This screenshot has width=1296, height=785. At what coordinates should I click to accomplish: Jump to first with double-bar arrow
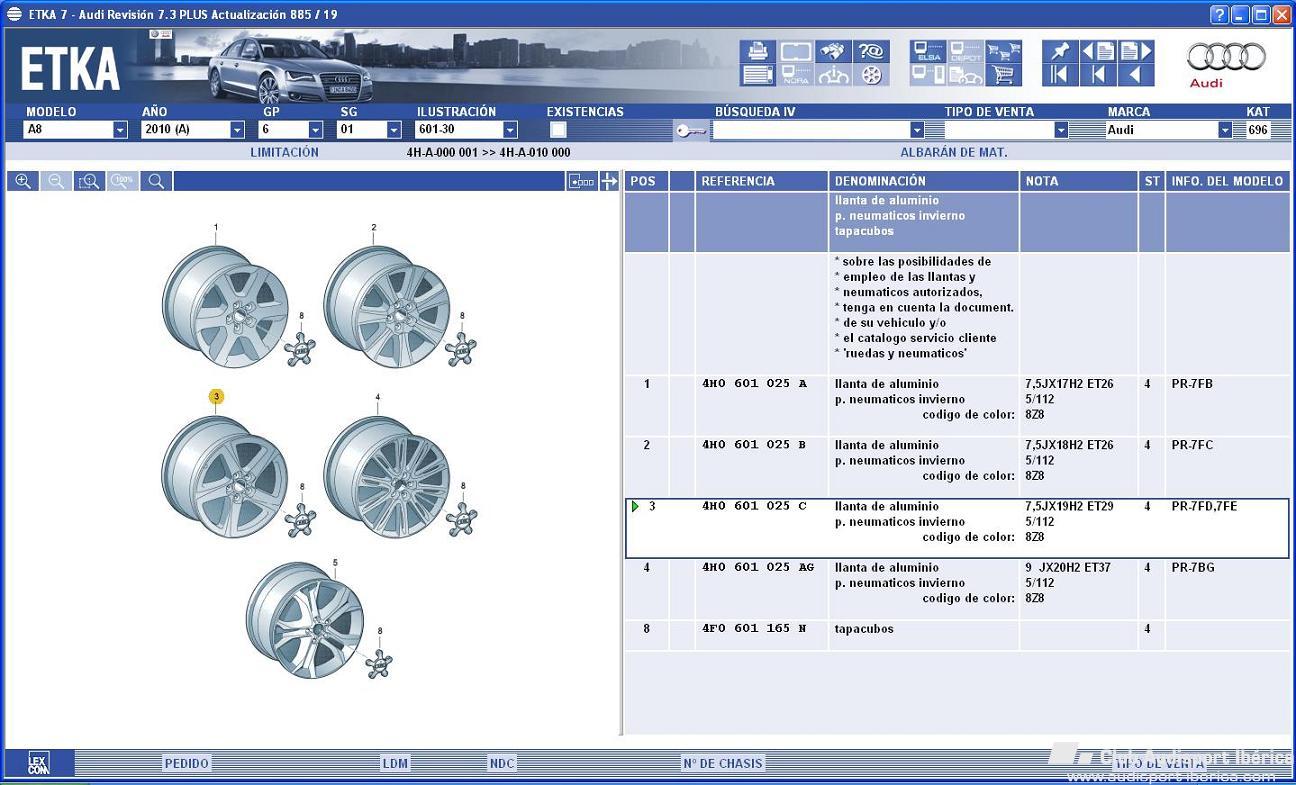pos(1060,75)
